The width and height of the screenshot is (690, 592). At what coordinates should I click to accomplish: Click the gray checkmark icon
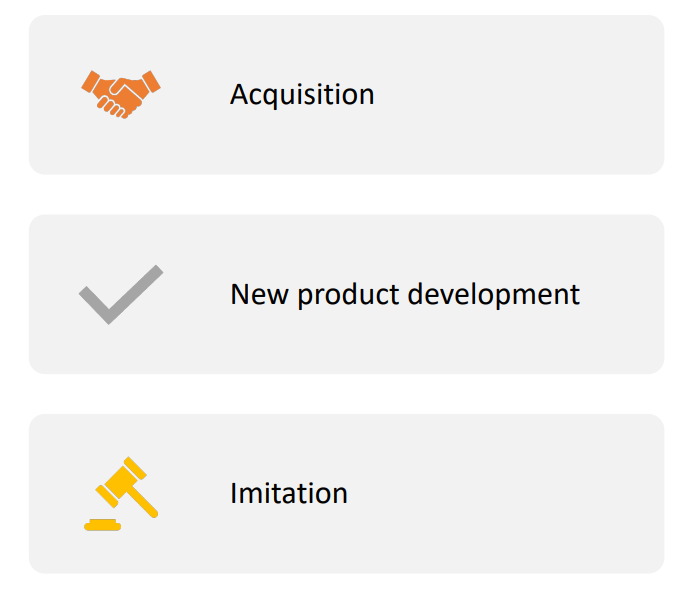(x=121, y=294)
